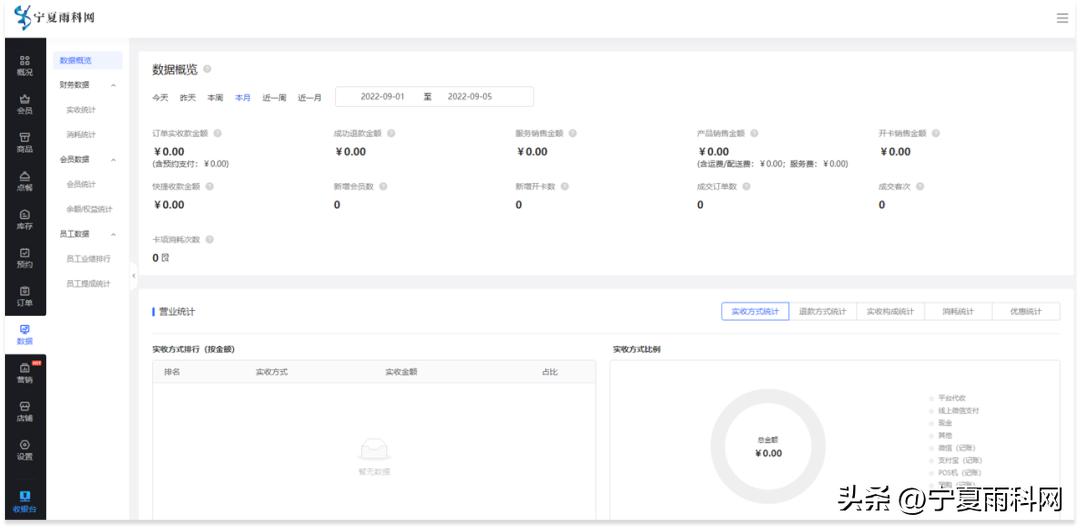Select the 数据 data sidebar icon
Image resolution: width=1080 pixels, height=529 pixels.
pyautogui.click(x=25, y=335)
